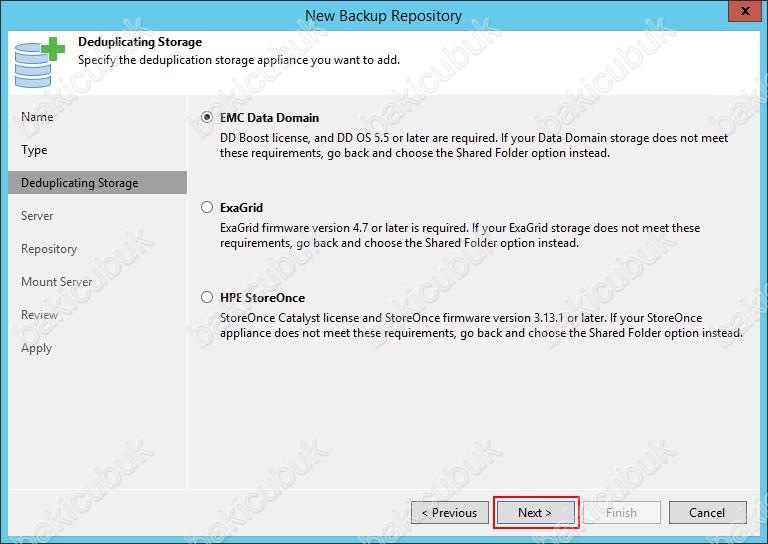Go back with the < Previous button

tap(450, 513)
